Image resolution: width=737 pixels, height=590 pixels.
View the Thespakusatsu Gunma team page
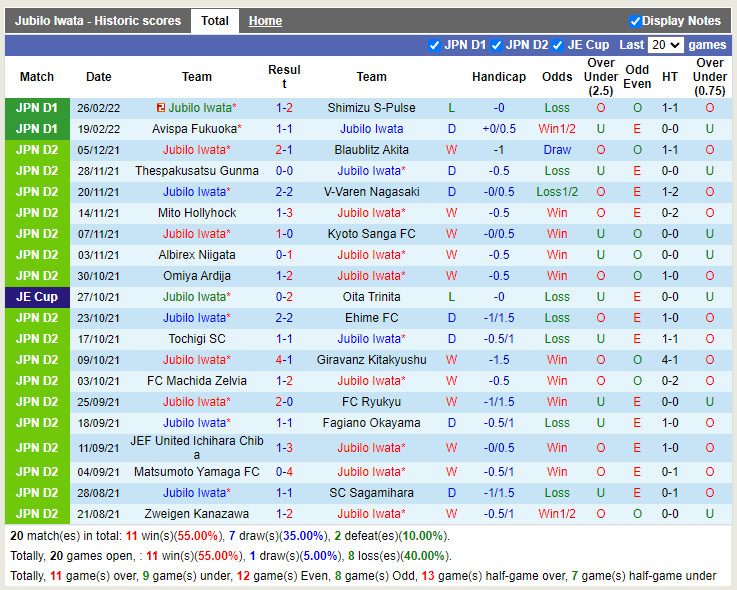[x=197, y=171]
